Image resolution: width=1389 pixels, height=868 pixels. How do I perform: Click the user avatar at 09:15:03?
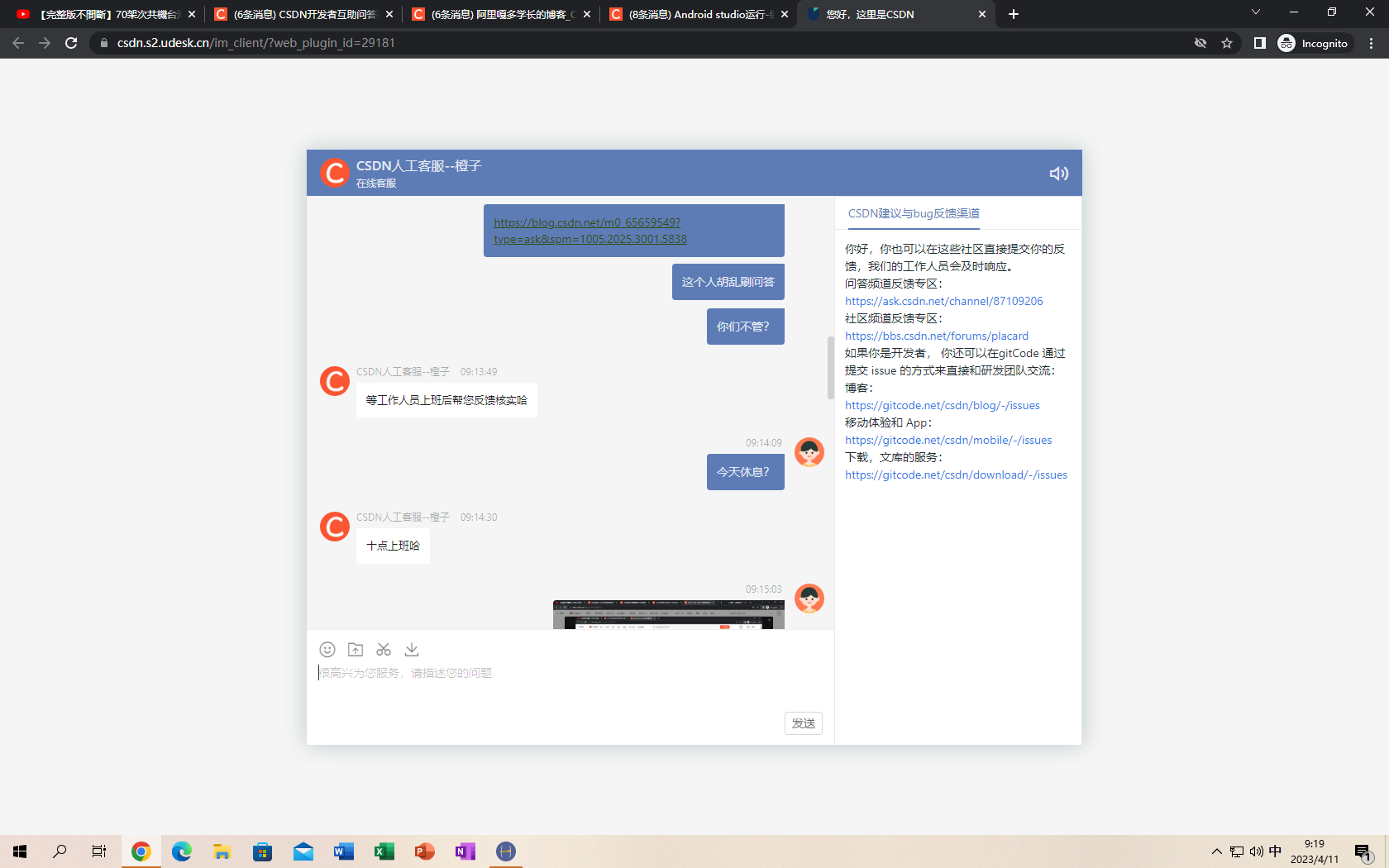click(x=809, y=599)
